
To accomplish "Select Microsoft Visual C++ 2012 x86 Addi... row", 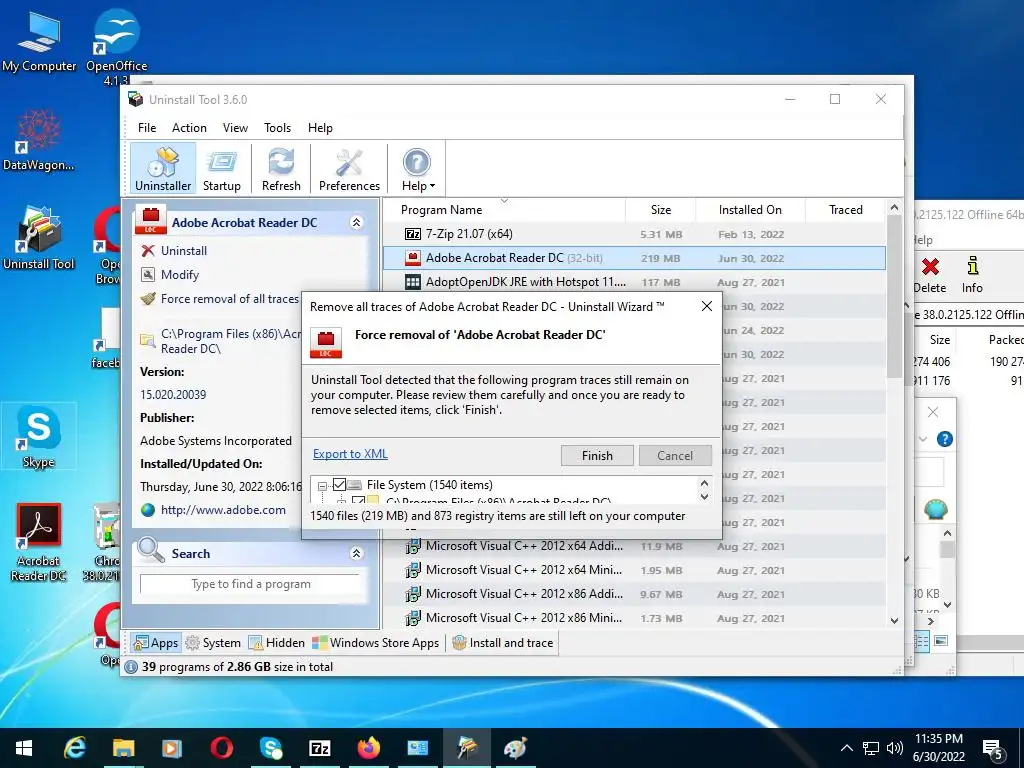I will pos(634,594).
